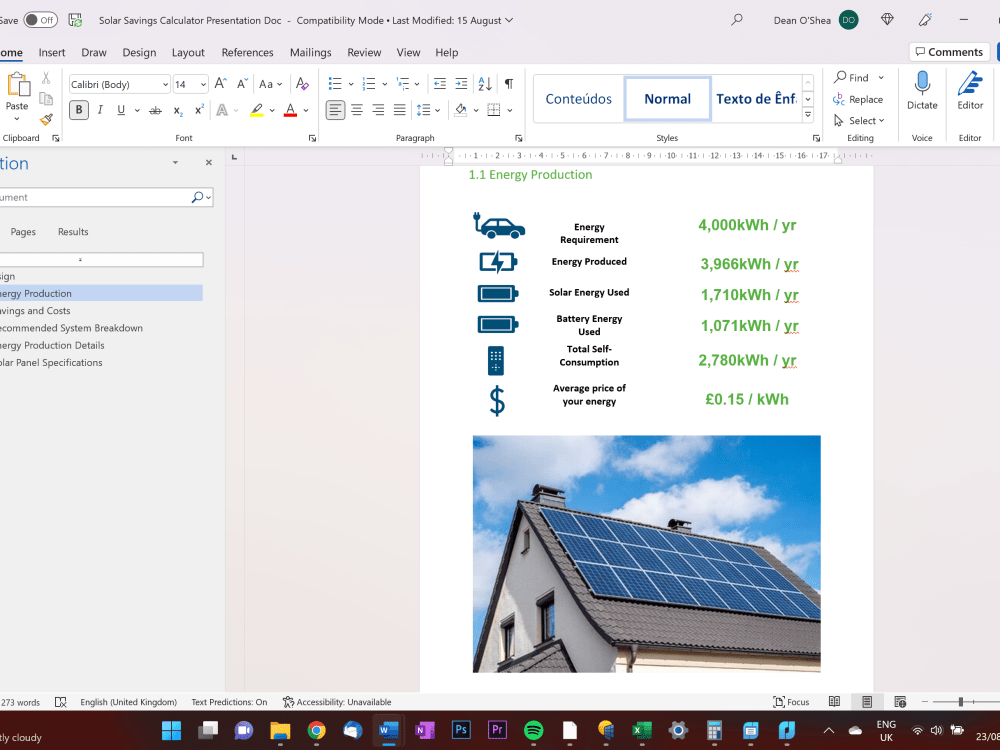Launch Photoshop from the taskbar

coord(460,729)
